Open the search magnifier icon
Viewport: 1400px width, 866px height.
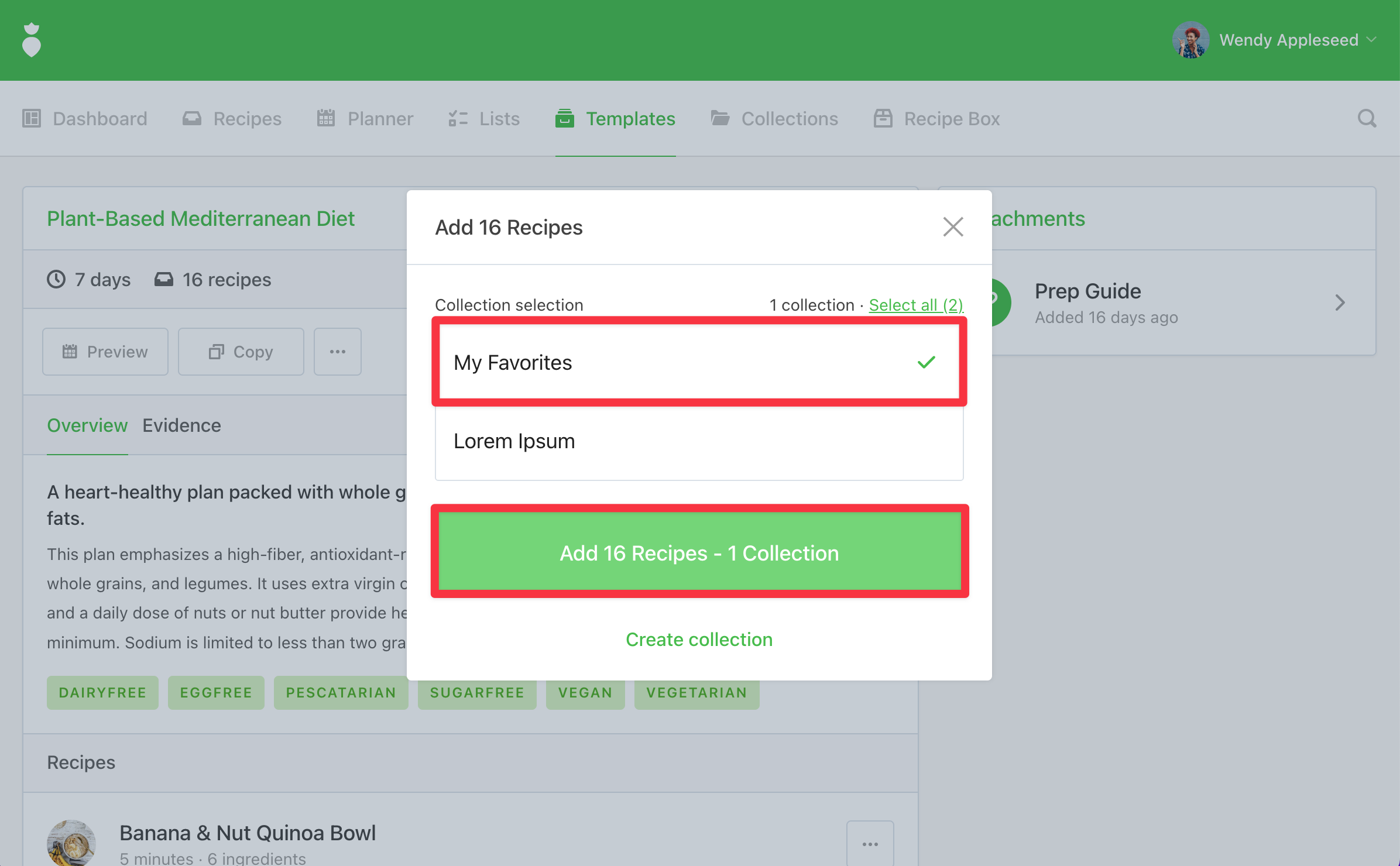[1367, 119]
